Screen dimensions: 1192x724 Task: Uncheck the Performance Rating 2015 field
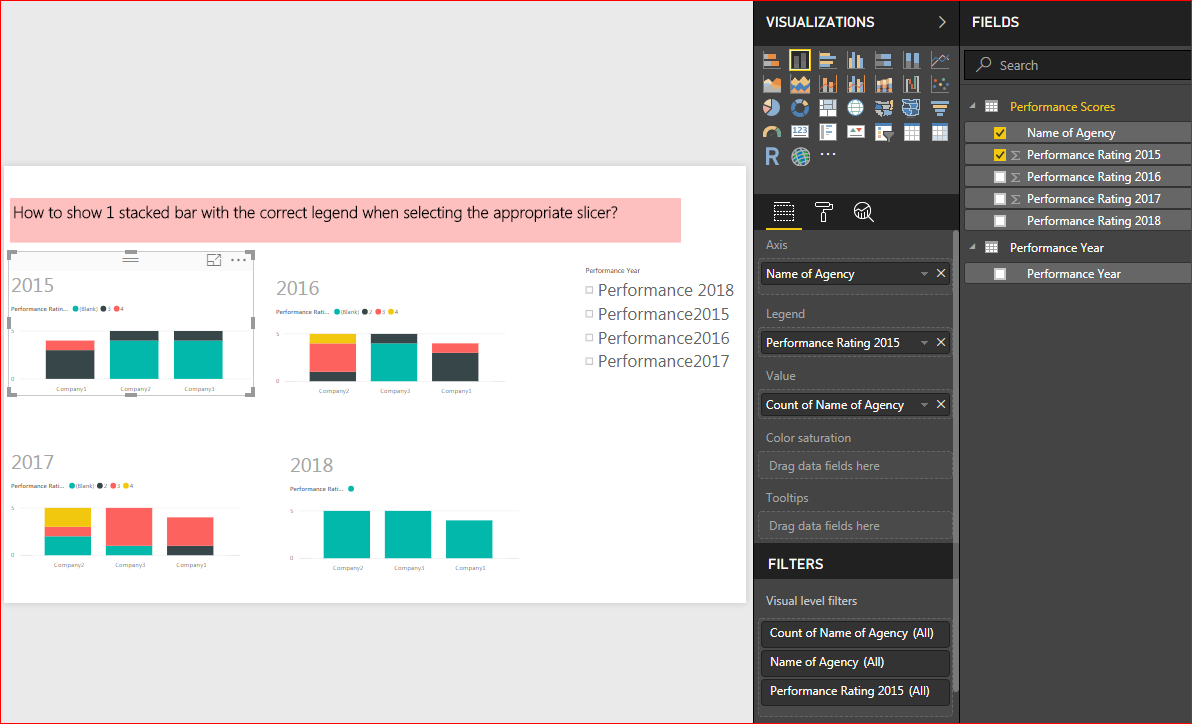click(1000, 155)
